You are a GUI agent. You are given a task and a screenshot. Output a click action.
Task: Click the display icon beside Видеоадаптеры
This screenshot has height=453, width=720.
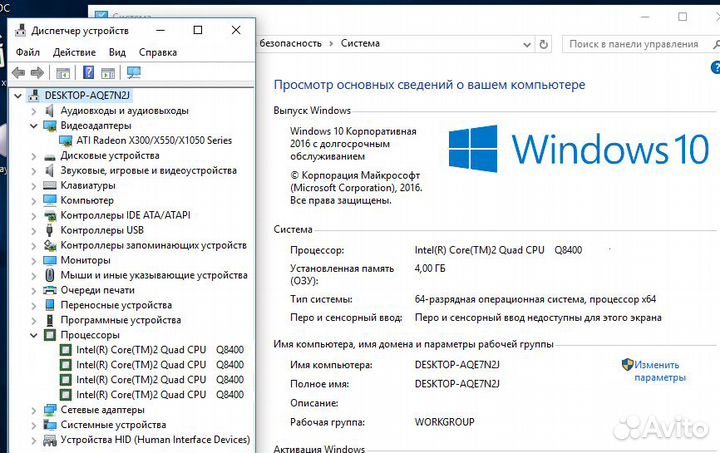click(x=50, y=125)
